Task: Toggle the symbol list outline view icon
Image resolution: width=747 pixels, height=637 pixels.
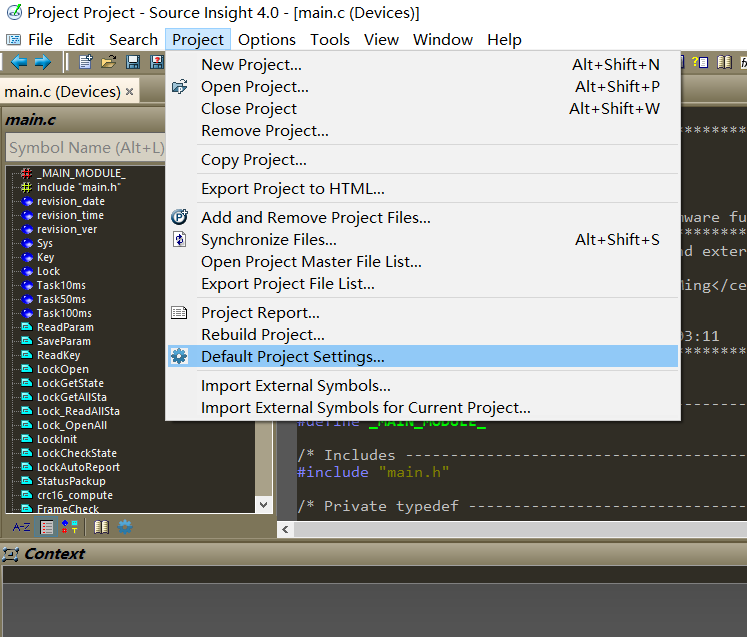Action: click(x=47, y=527)
